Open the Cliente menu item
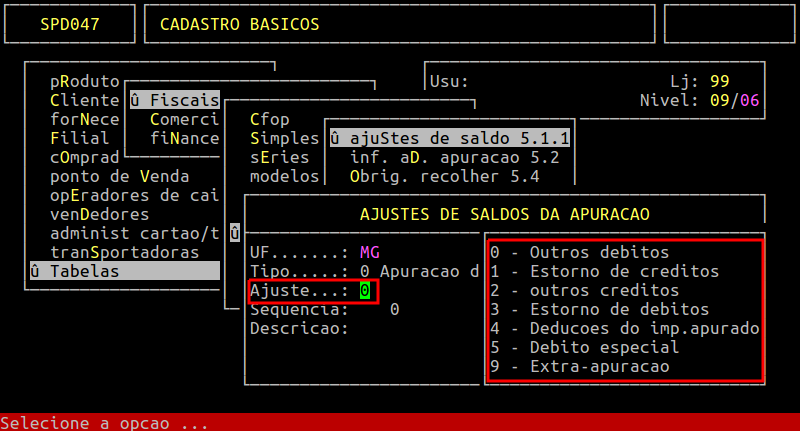The width and height of the screenshot is (800, 431). [85, 100]
